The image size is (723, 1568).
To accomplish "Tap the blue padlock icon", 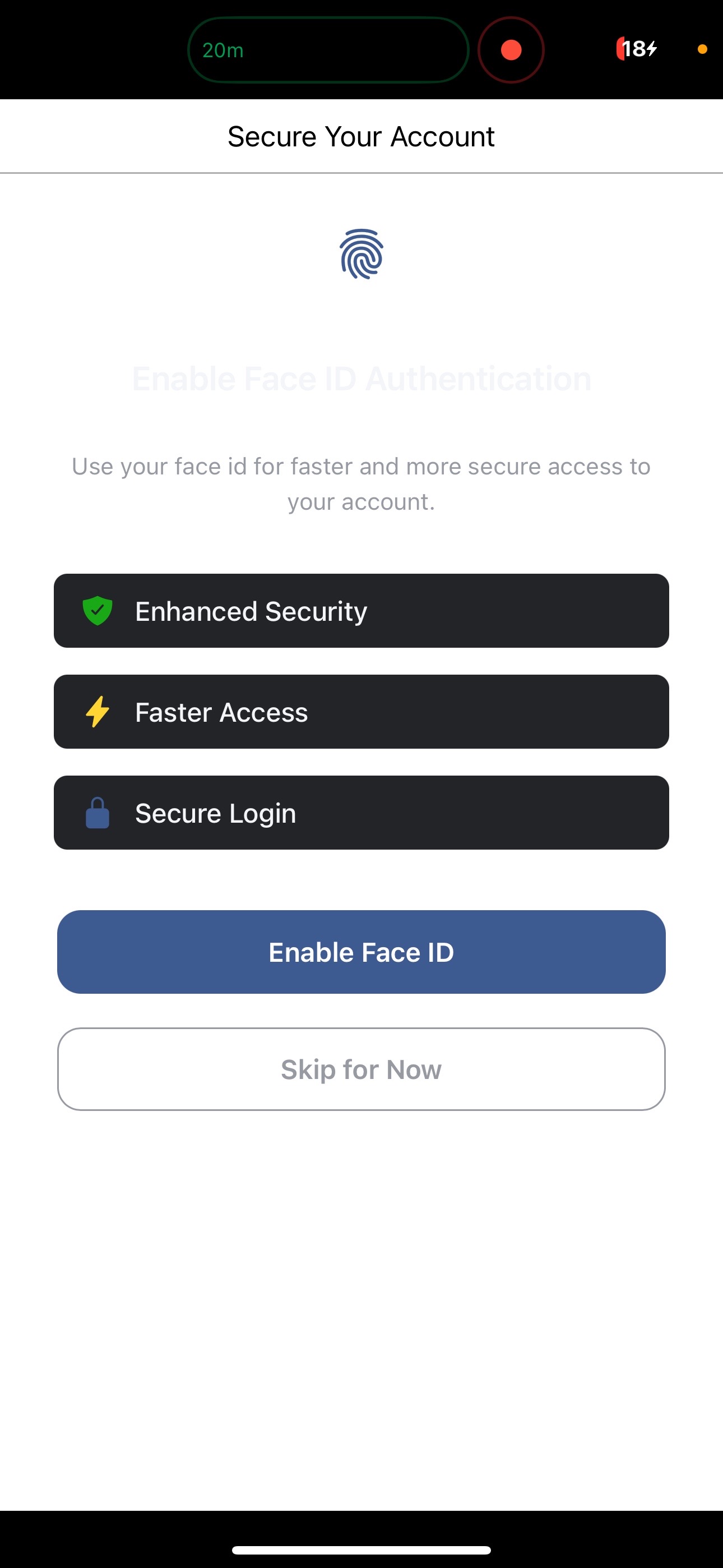I will tap(98, 813).
